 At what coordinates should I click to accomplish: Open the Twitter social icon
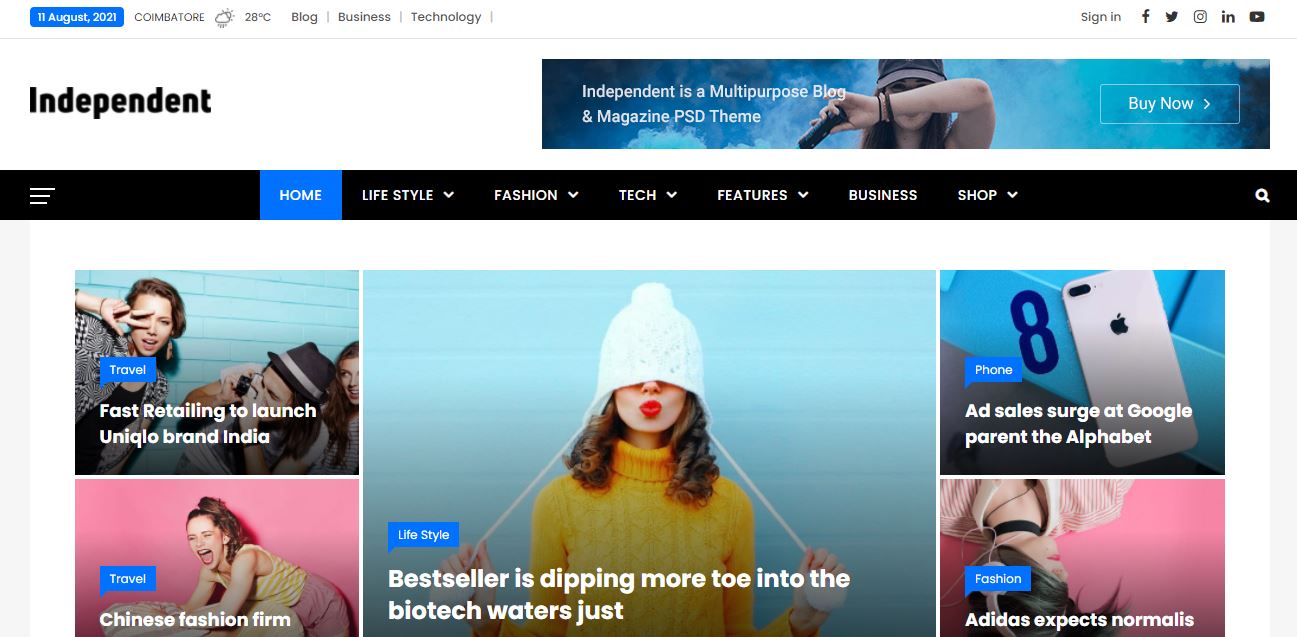[1171, 16]
